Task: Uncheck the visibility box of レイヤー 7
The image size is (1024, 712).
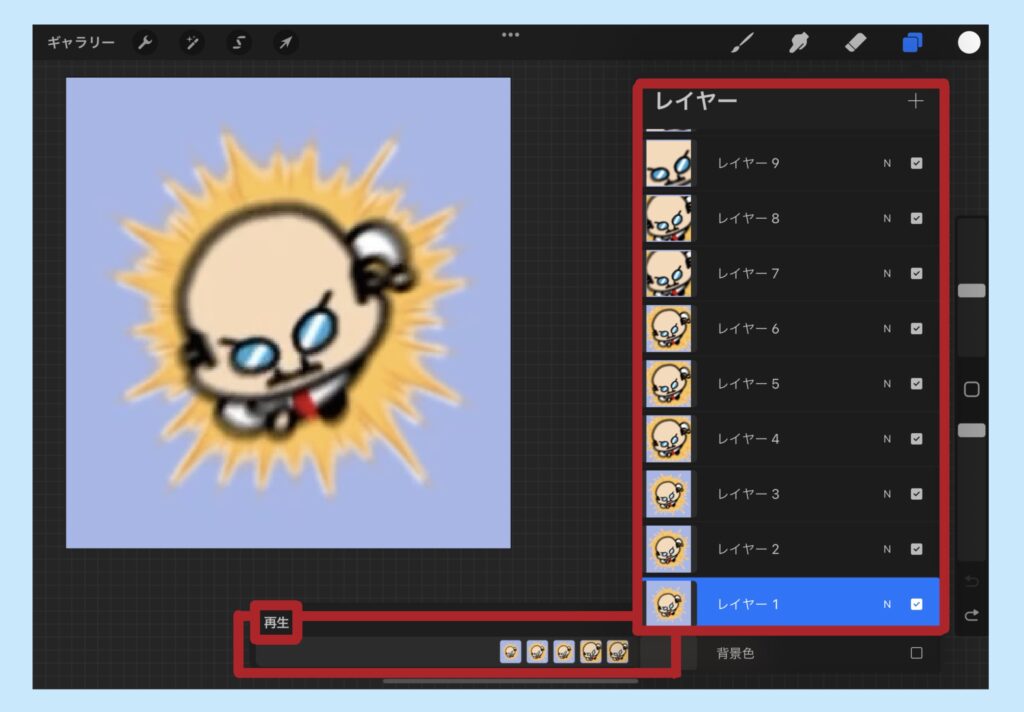Action: click(917, 274)
